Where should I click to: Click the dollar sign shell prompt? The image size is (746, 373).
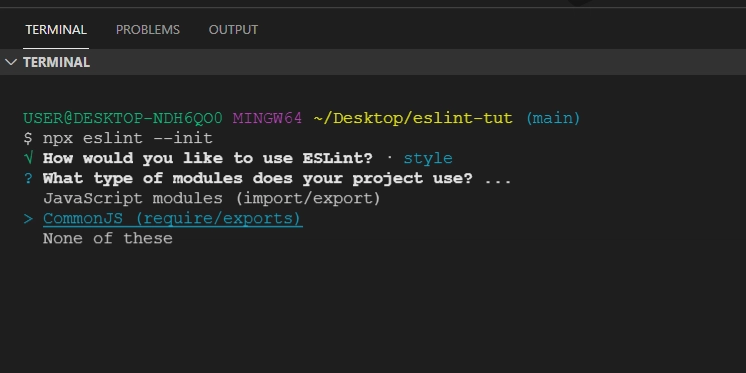(x=28, y=138)
